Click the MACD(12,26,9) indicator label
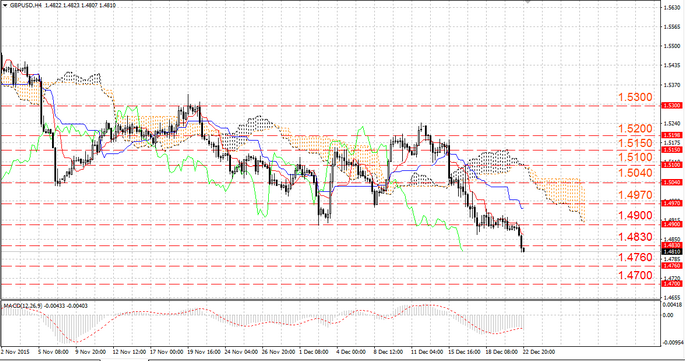685x361 pixels. click(22, 306)
